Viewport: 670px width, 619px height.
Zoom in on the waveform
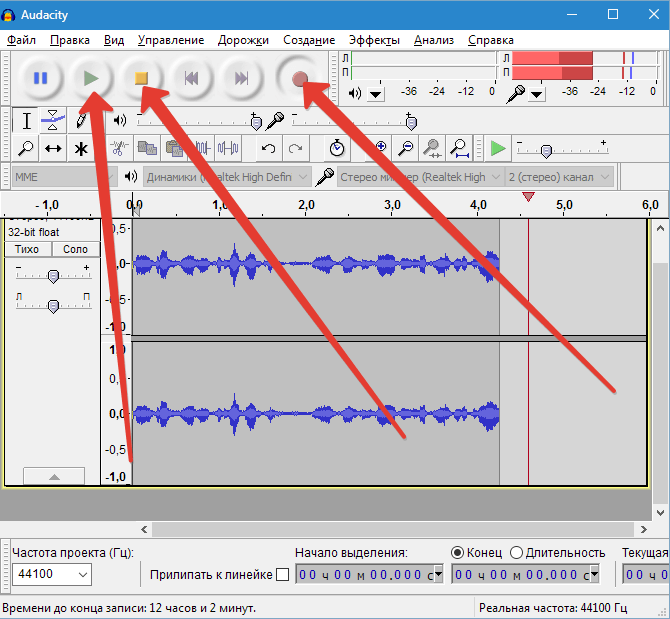379,149
